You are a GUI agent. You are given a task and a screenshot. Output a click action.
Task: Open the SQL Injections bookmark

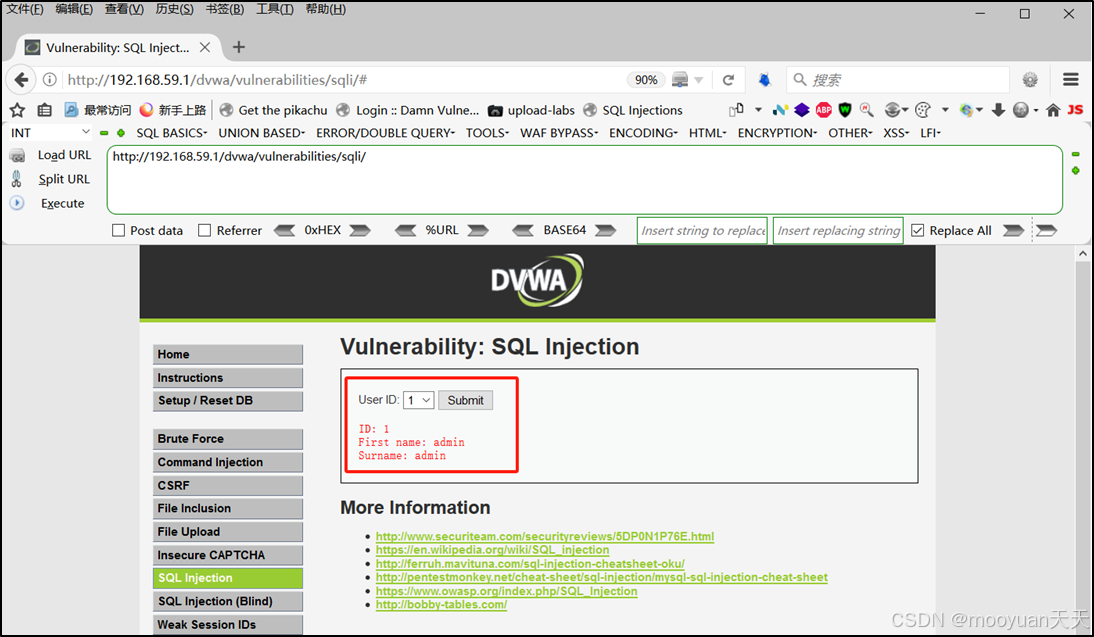pos(633,110)
